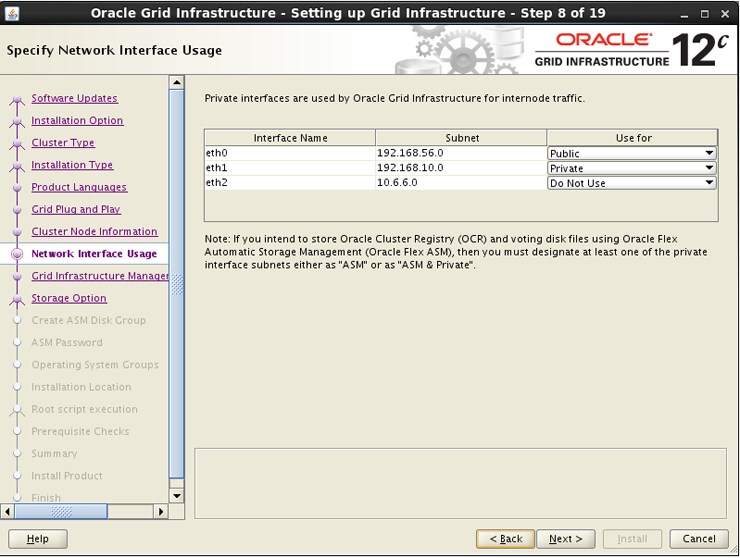Cancel the Grid Infrastructure installation
Screen dimensions: 740x558
[699, 539]
